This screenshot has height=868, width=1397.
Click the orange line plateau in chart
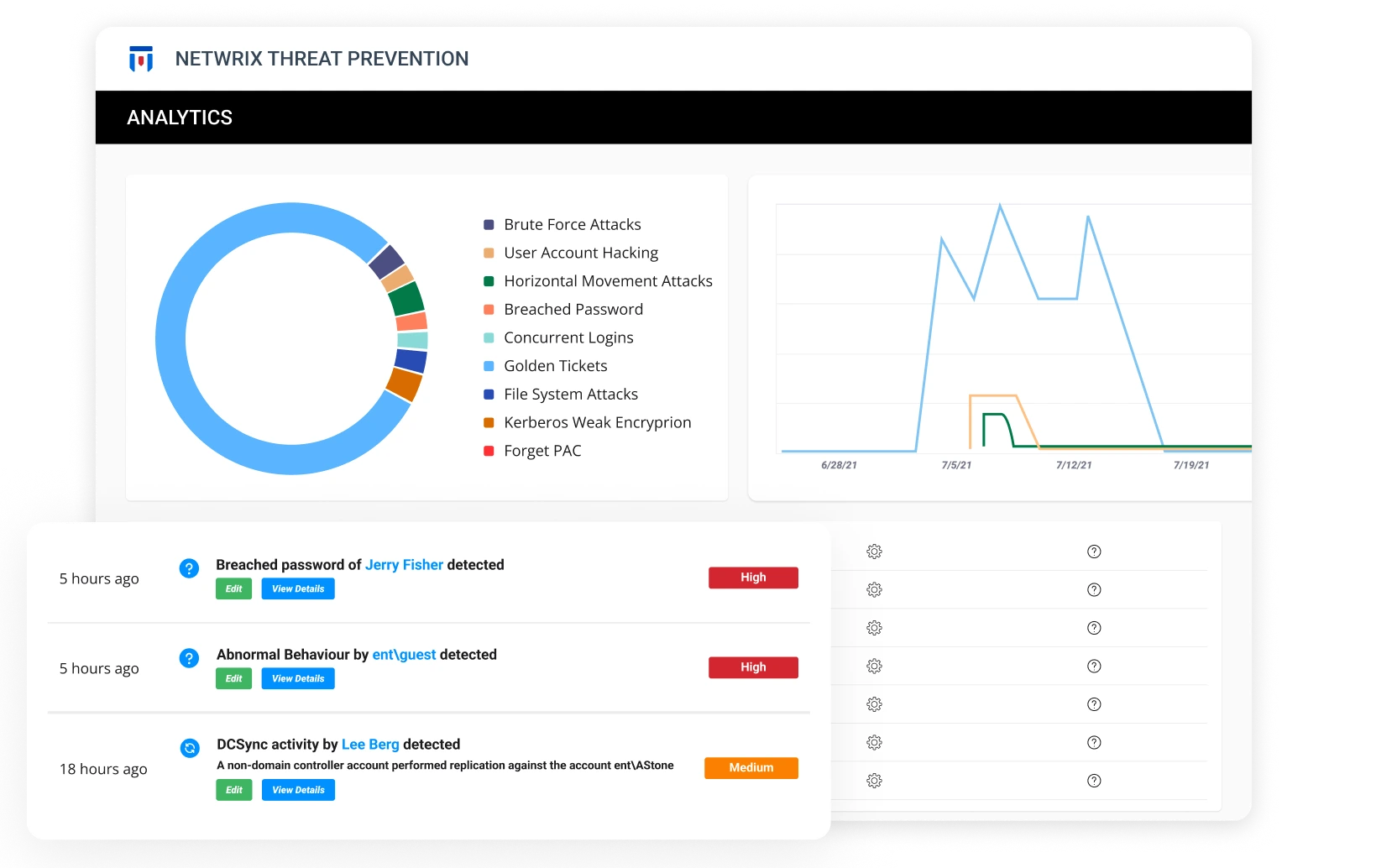(993, 395)
